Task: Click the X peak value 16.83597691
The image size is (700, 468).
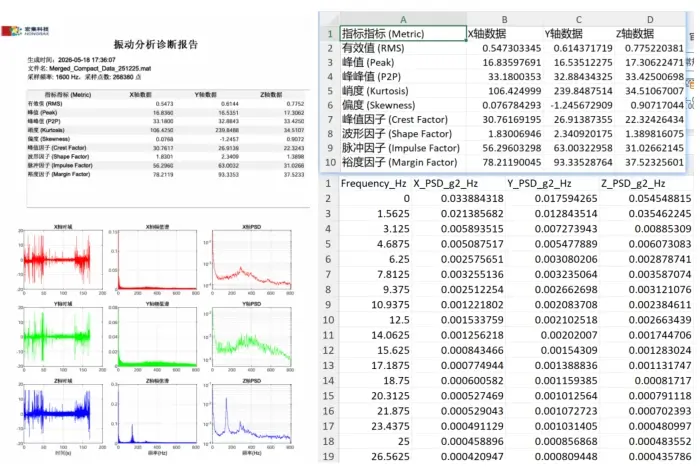Action: [x=511, y=62]
